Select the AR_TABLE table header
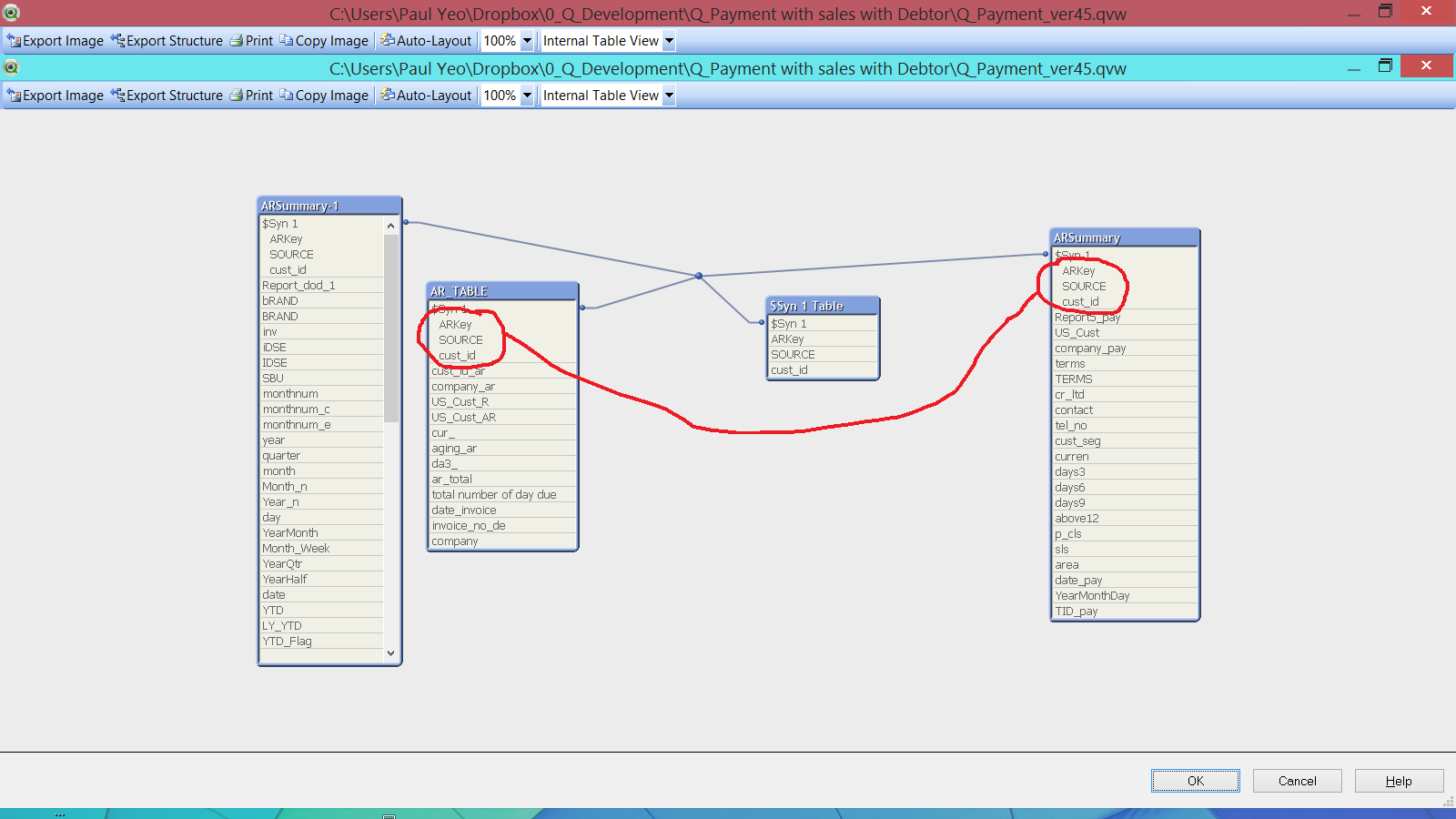This screenshot has height=819, width=1456. click(502, 291)
